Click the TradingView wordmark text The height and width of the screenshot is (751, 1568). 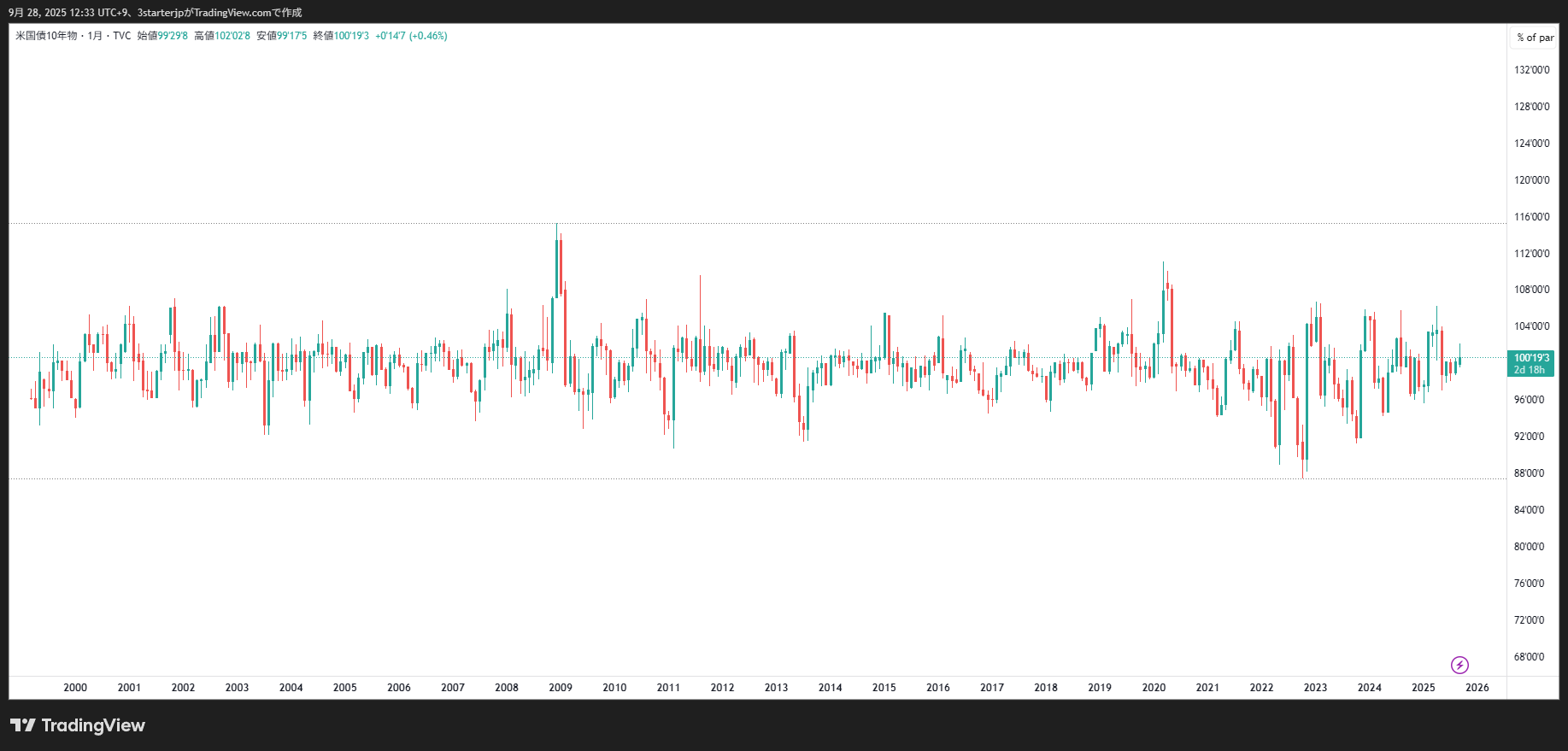[93, 725]
